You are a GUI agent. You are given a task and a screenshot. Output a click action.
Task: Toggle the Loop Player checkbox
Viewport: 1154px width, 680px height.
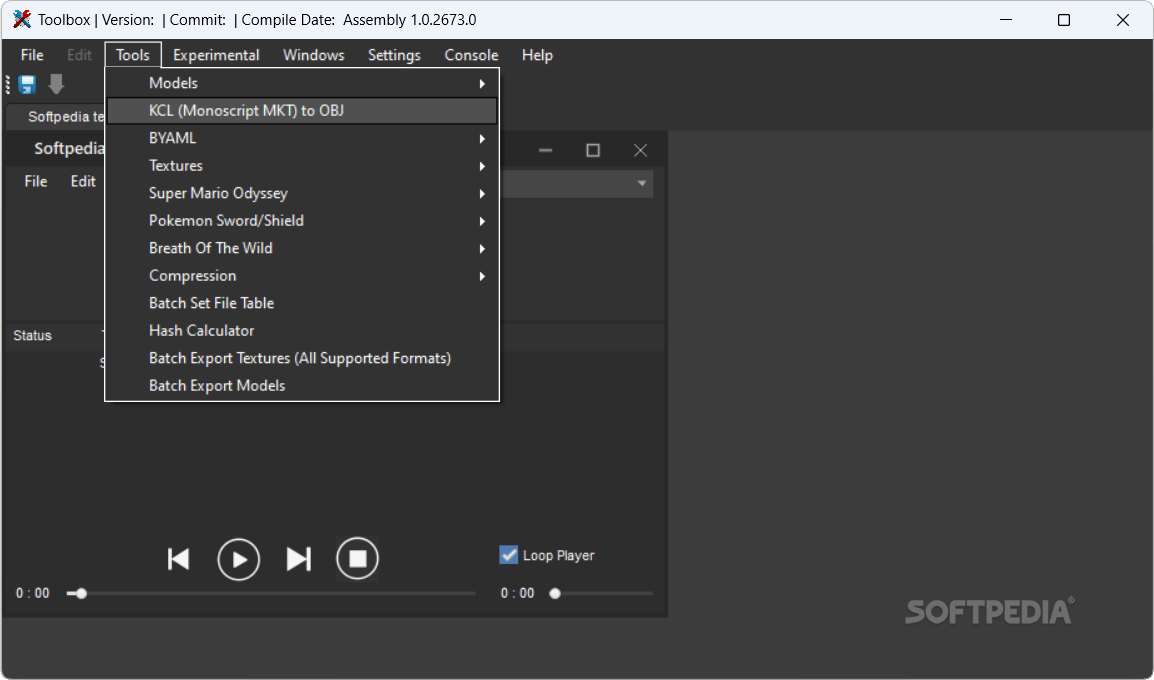(x=509, y=555)
